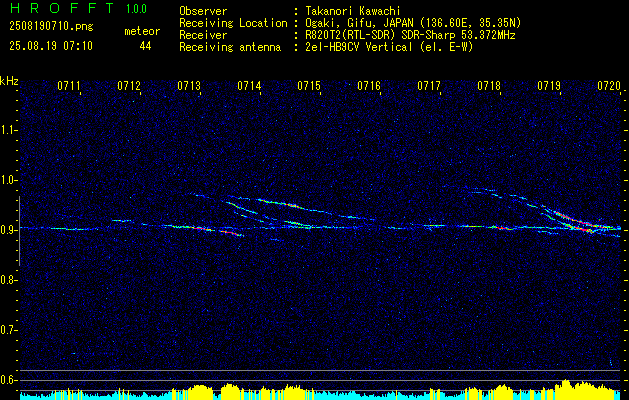Click the 0719 time marker

(x=549, y=86)
